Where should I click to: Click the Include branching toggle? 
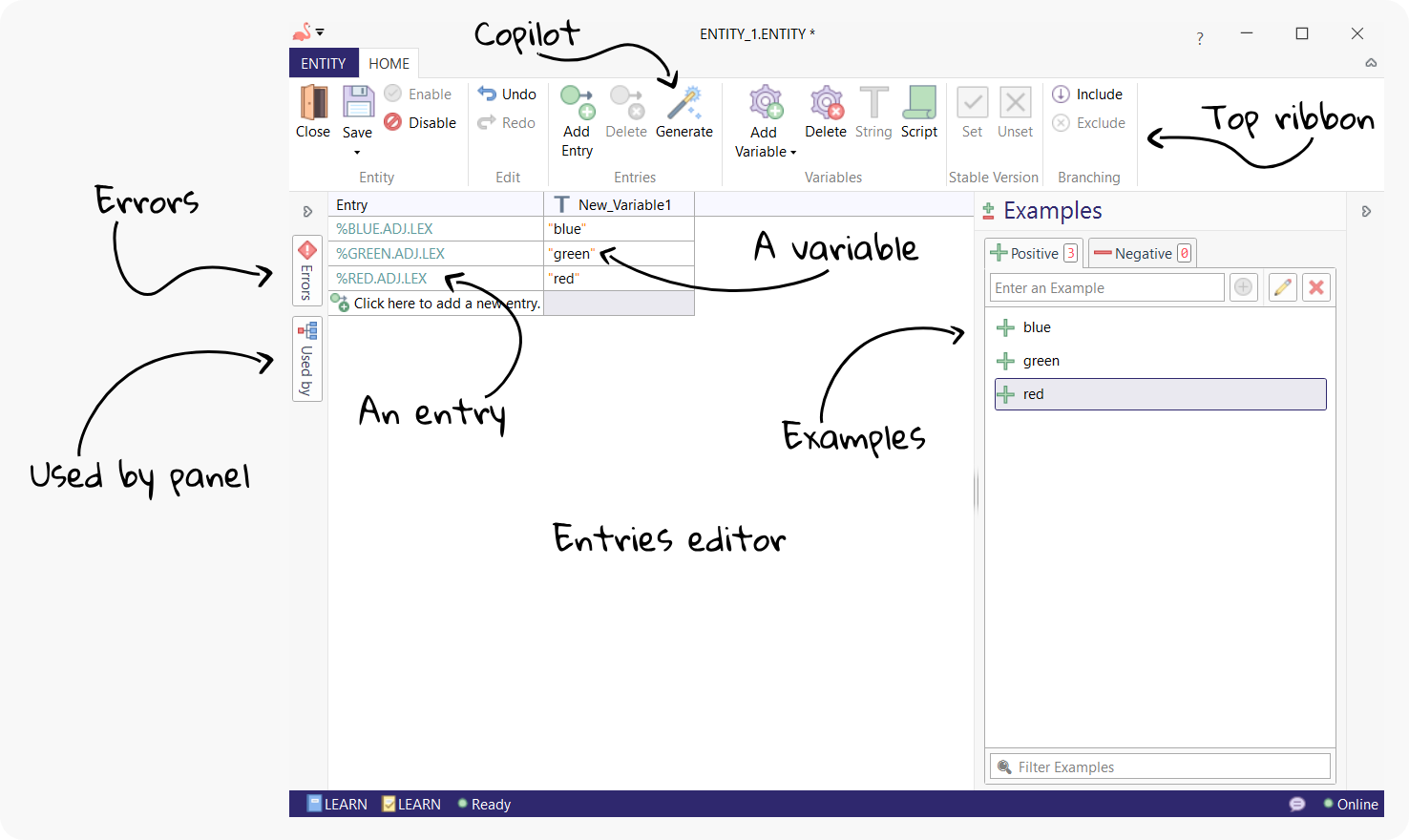coord(1087,94)
